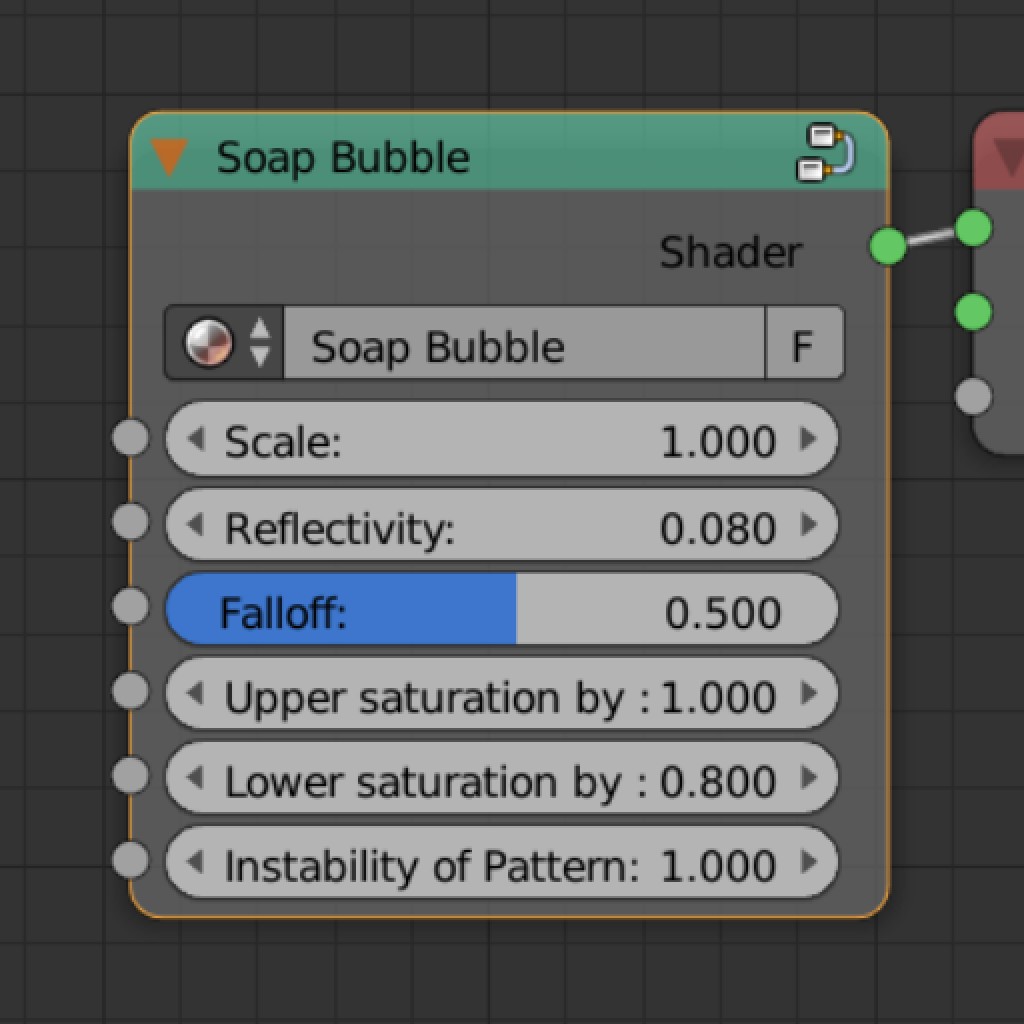Toggle fake user with the F button
Viewport: 1024px width, 1024px height.
click(x=805, y=344)
